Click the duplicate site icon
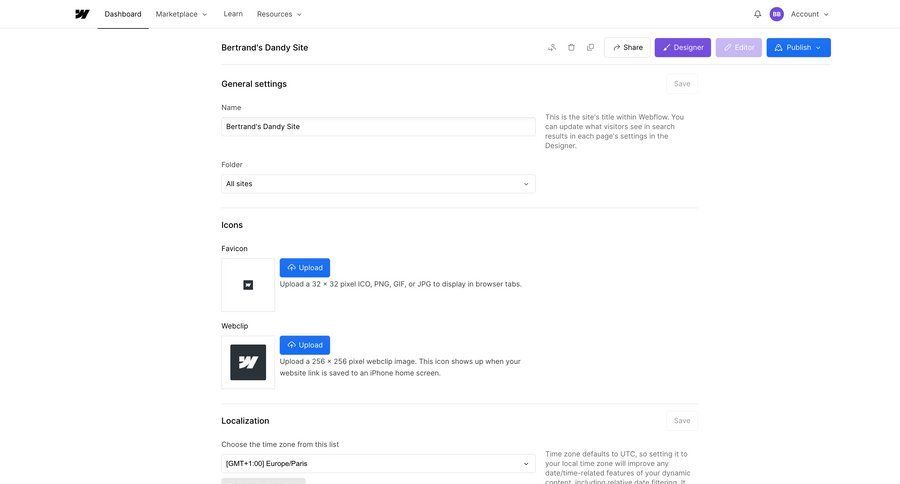 [590, 47]
